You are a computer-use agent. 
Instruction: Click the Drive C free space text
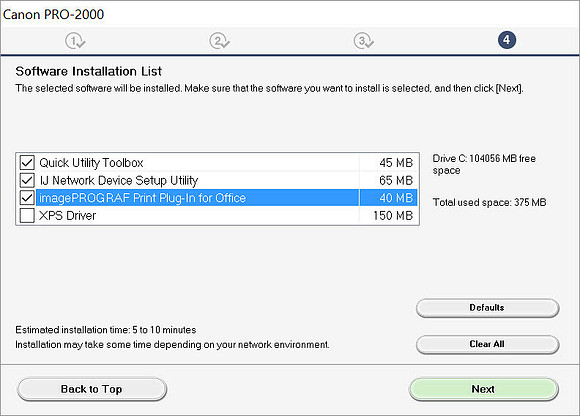pos(484,164)
